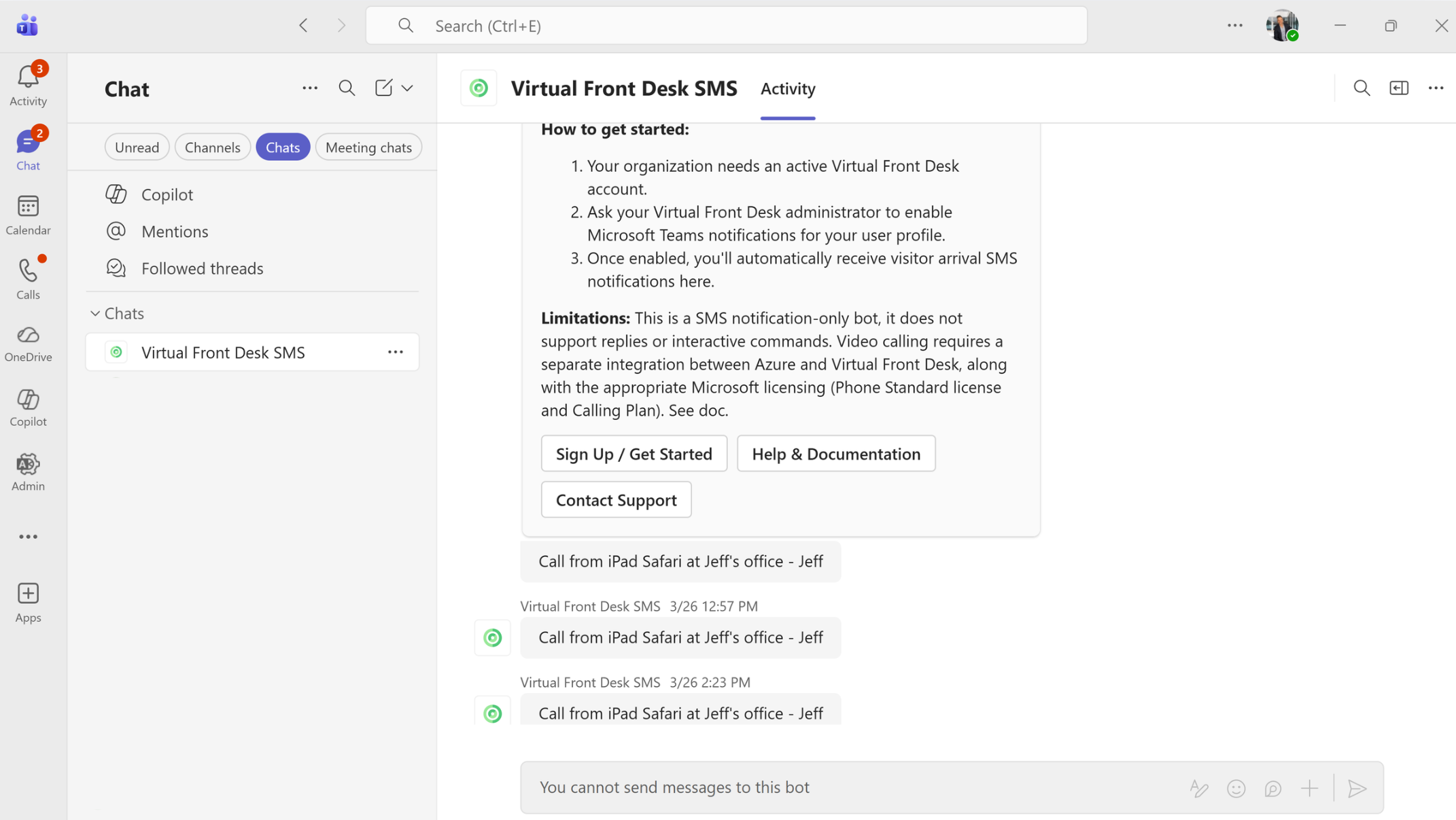Select the Unread filter chip

coord(137,147)
